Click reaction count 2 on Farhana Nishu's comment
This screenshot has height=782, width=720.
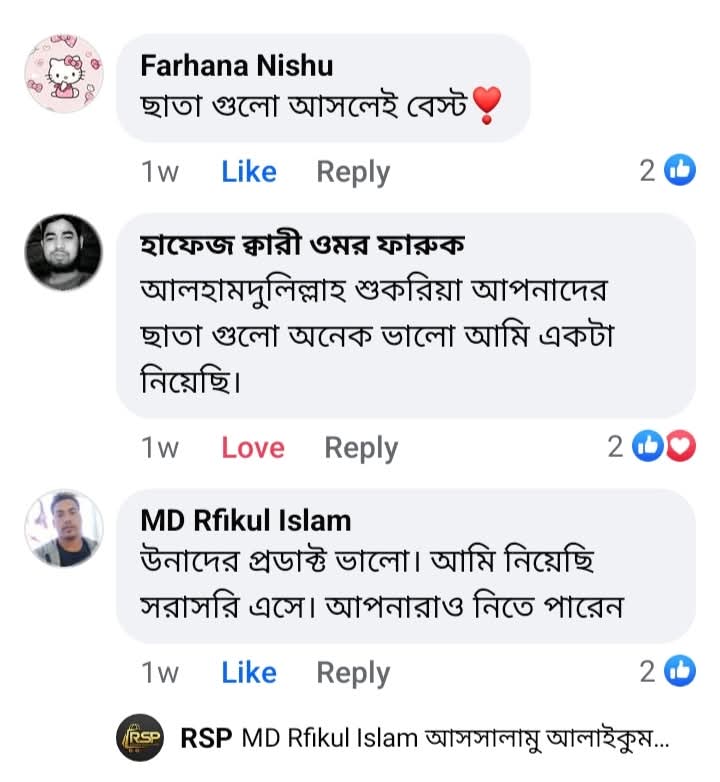click(x=648, y=171)
